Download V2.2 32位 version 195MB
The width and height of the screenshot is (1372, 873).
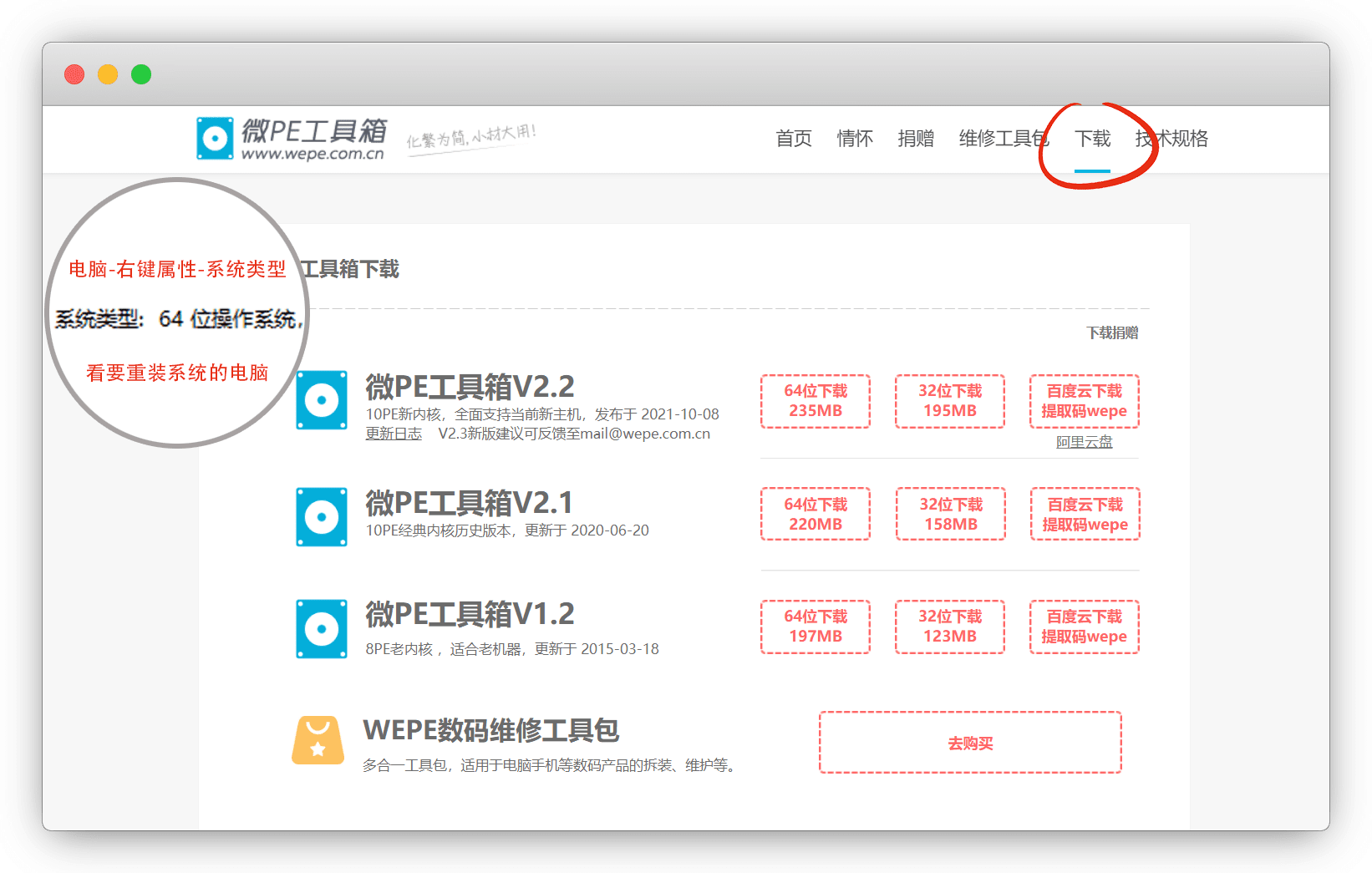pos(950,401)
